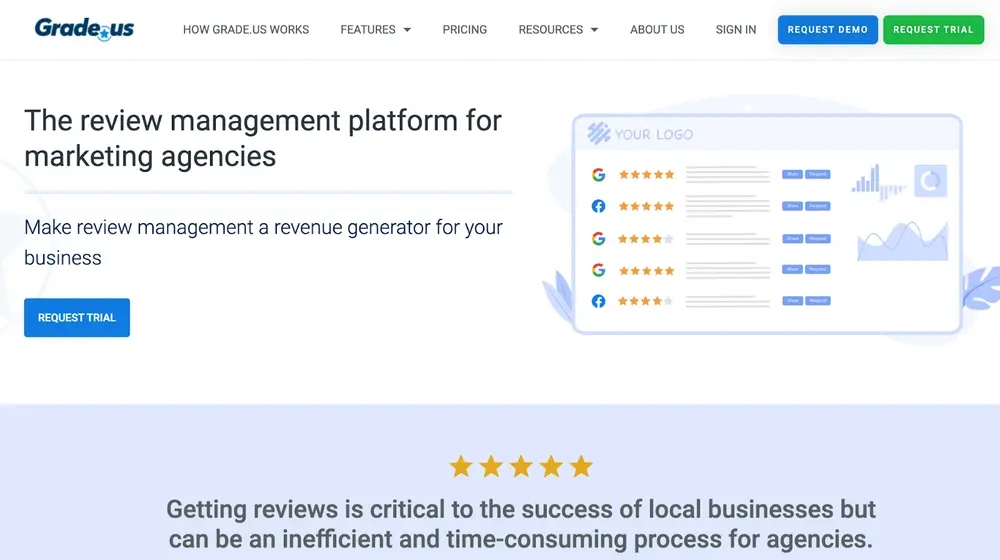Click the bottom Facebook icon in review list

(598, 301)
